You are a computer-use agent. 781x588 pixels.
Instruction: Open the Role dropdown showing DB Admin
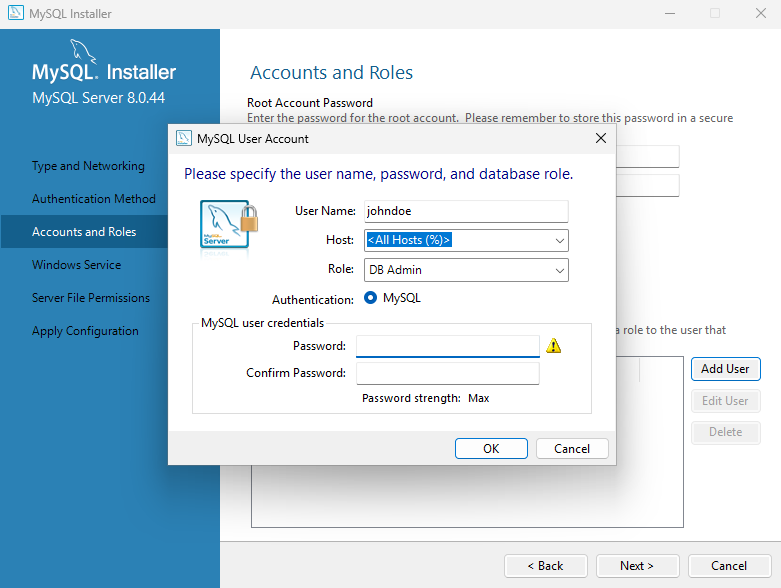(558, 270)
